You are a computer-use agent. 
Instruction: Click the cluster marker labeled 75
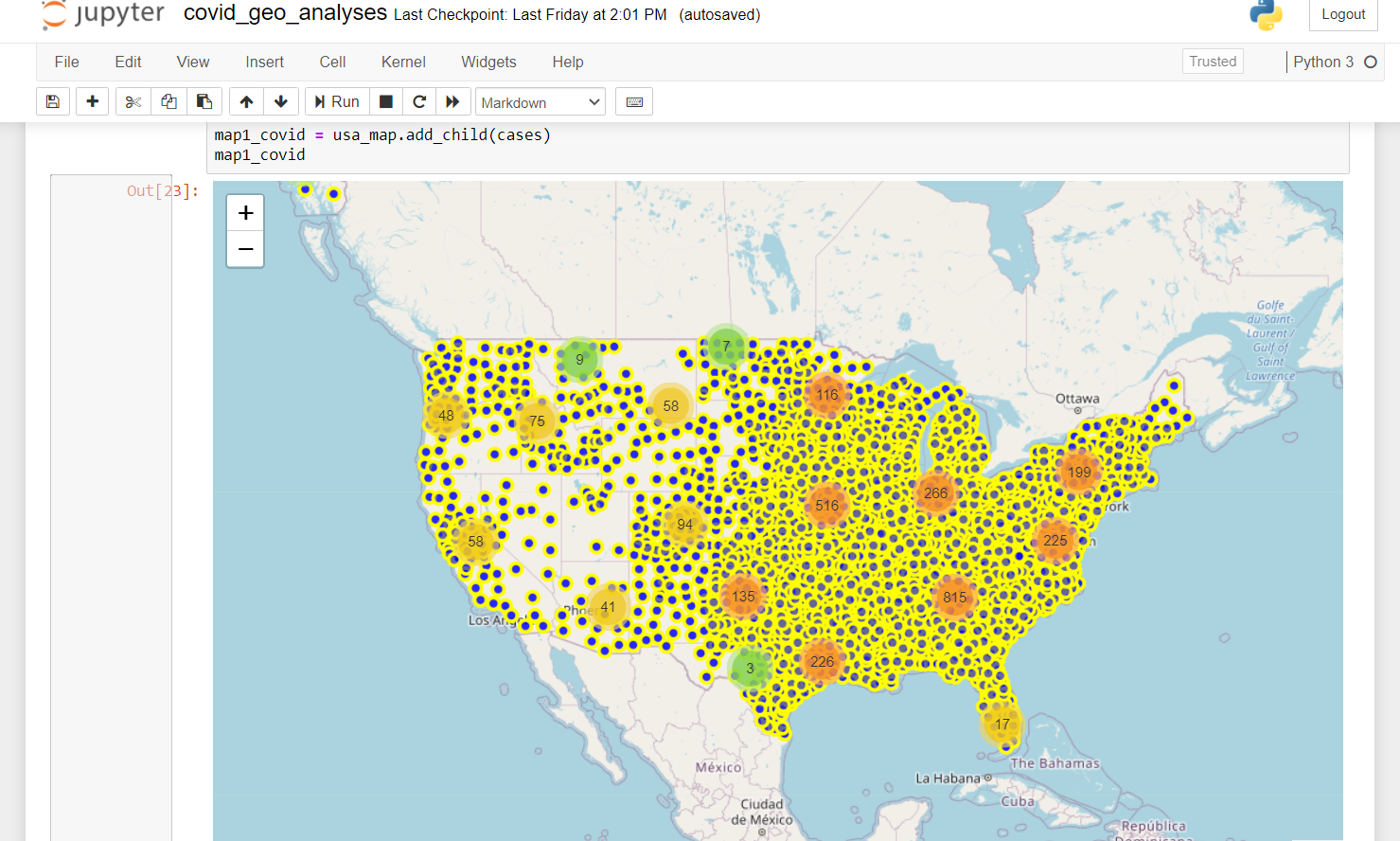pyautogui.click(x=538, y=421)
